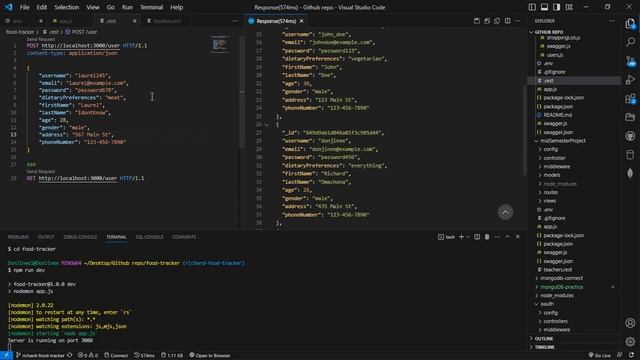Collapse the GITHUB REPO section
The width and height of the screenshot is (640, 360).
(x=532, y=32)
